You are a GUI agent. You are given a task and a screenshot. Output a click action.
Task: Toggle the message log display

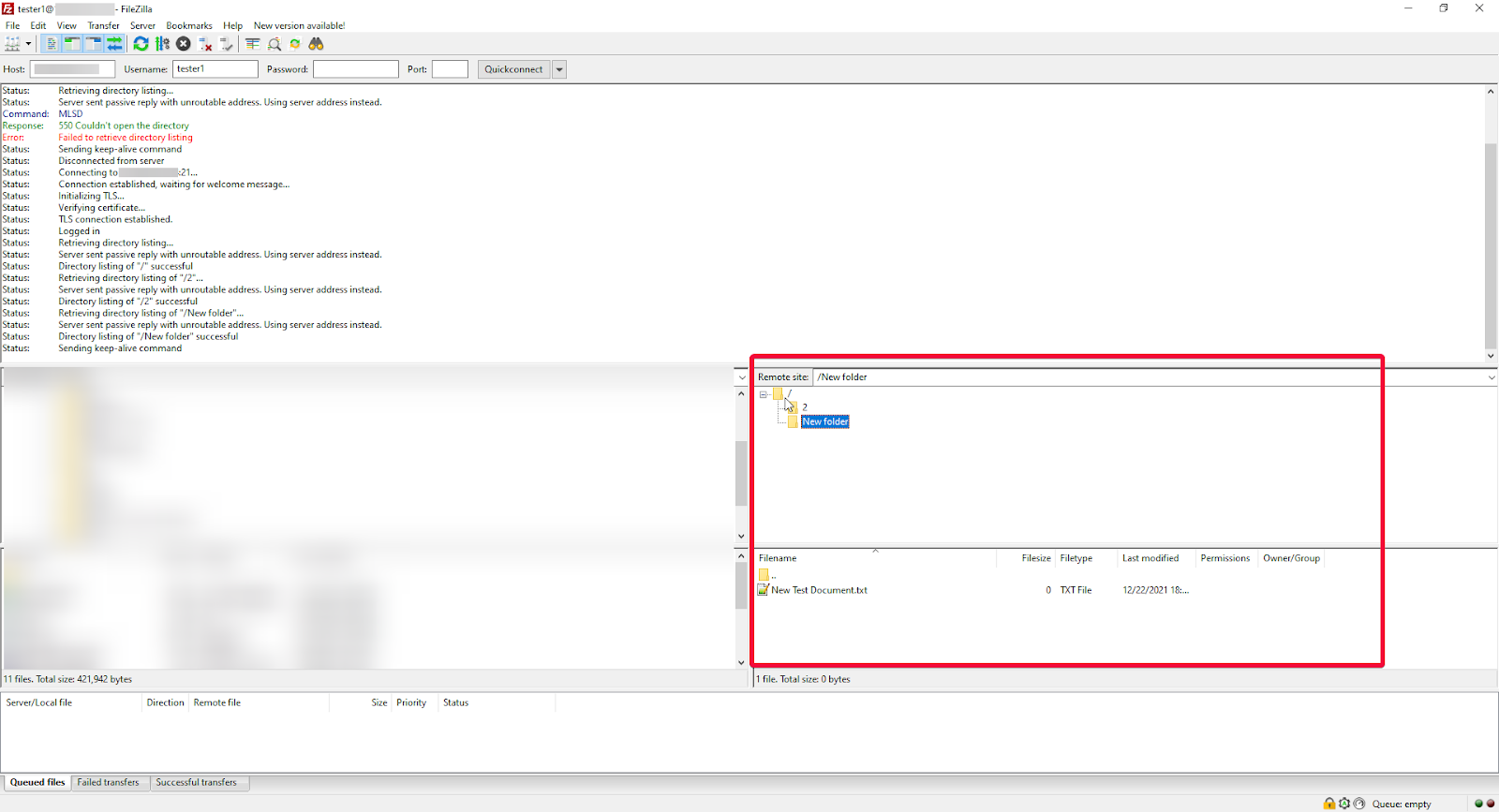51,44
